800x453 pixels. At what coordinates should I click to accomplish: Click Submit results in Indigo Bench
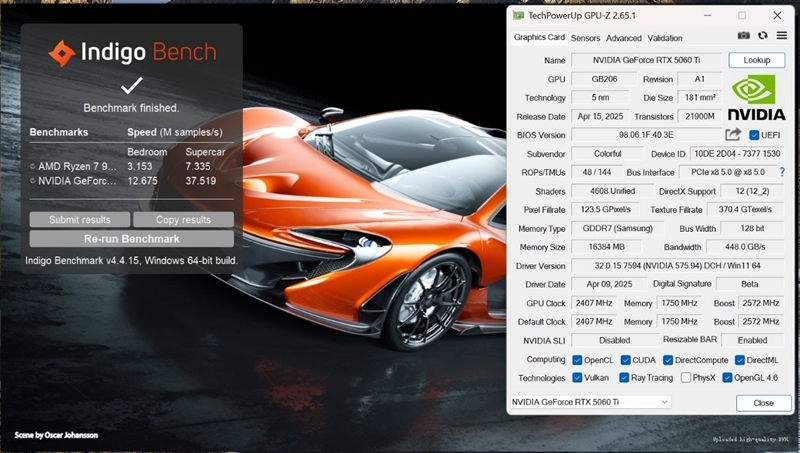(80, 220)
